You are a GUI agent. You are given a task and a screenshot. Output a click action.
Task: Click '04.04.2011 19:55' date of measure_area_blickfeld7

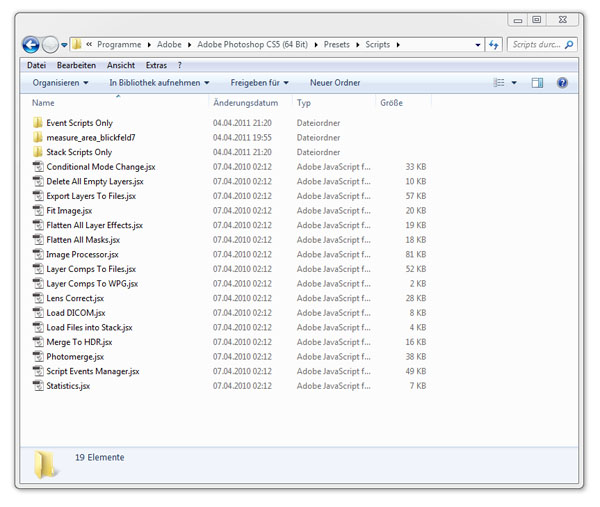[x=242, y=137]
